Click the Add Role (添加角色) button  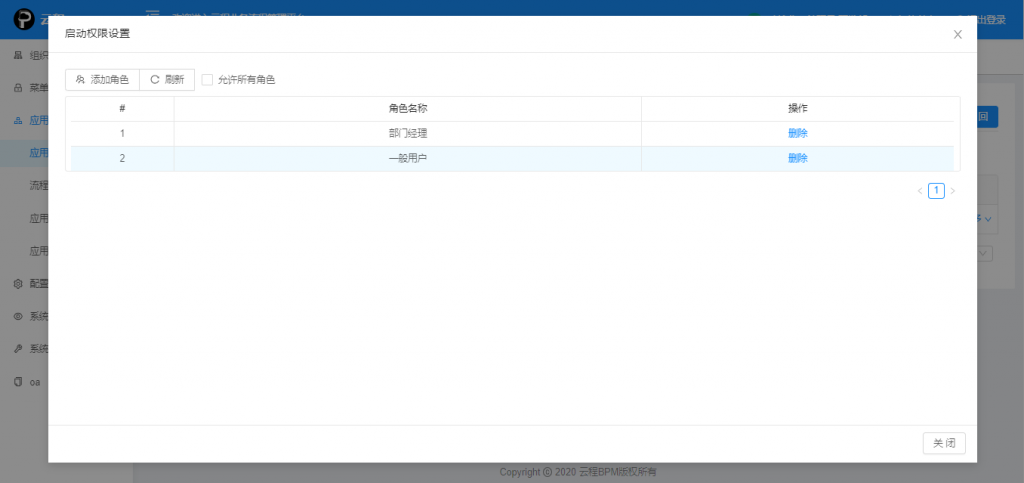[x=102, y=80]
